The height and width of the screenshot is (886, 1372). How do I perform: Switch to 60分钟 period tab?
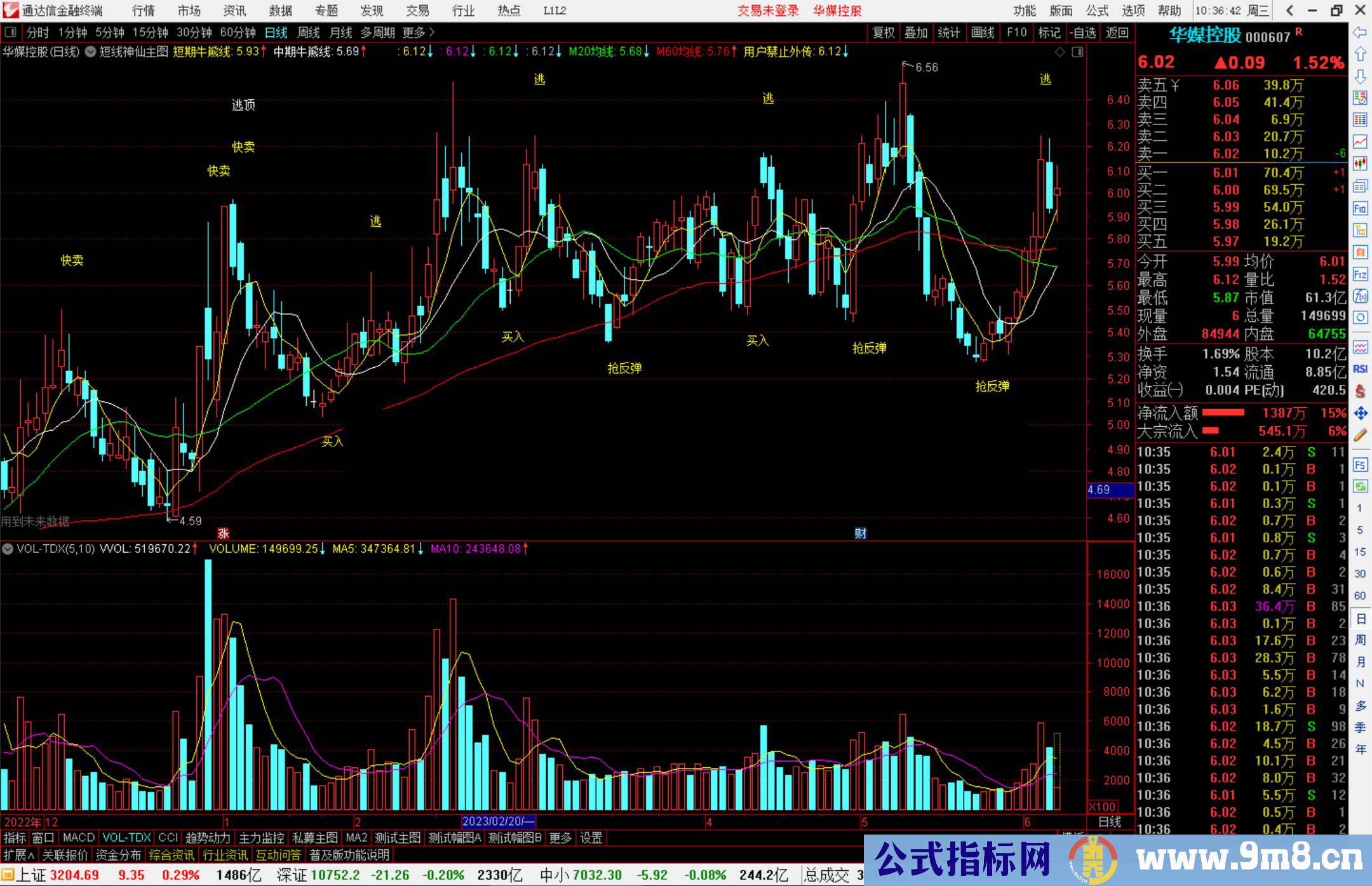pos(238,32)
